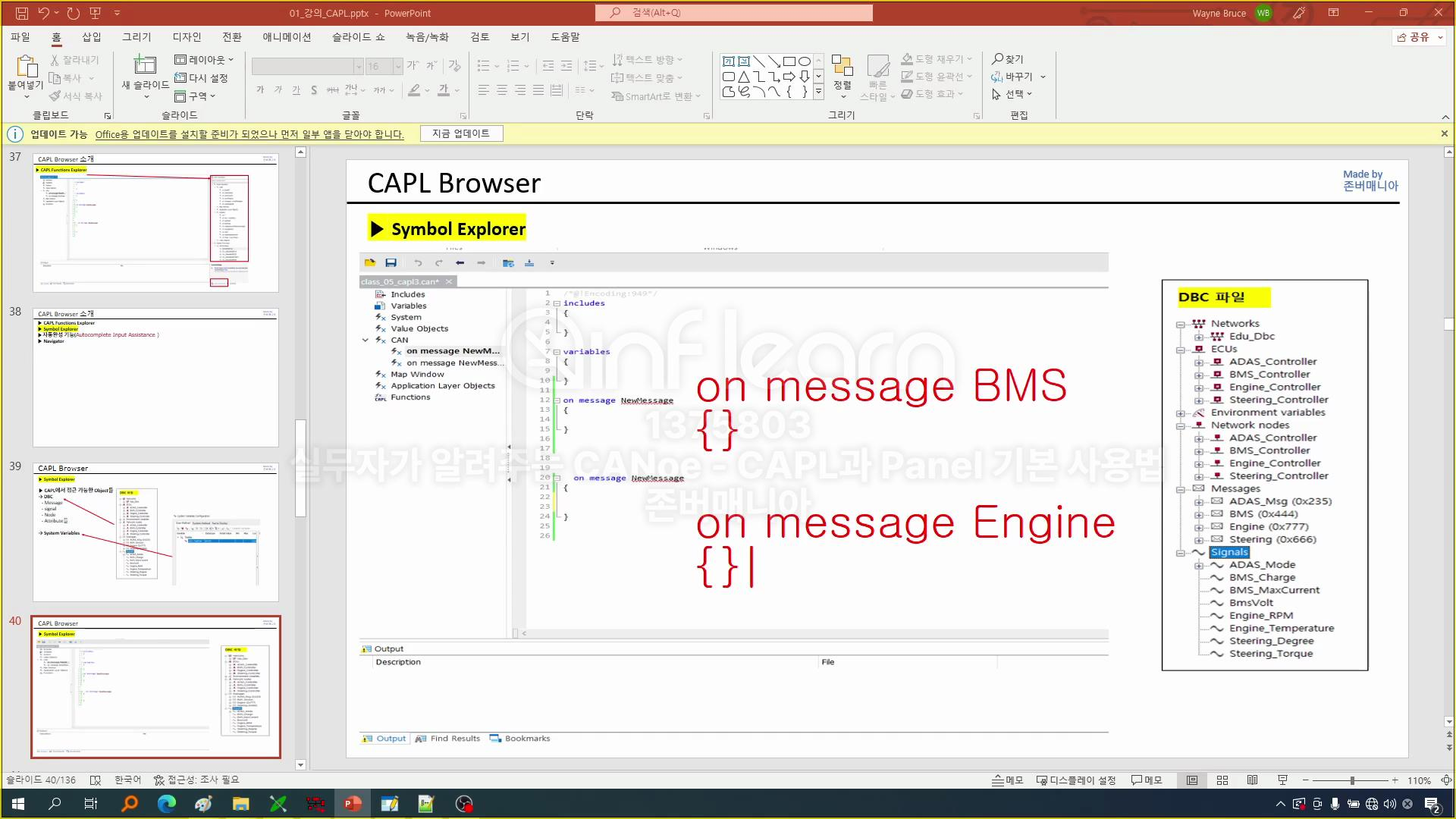Viewport: 1456px width, 819px height.
Task: Click the 공유 (Share) button
Action: pos(1420,36)
